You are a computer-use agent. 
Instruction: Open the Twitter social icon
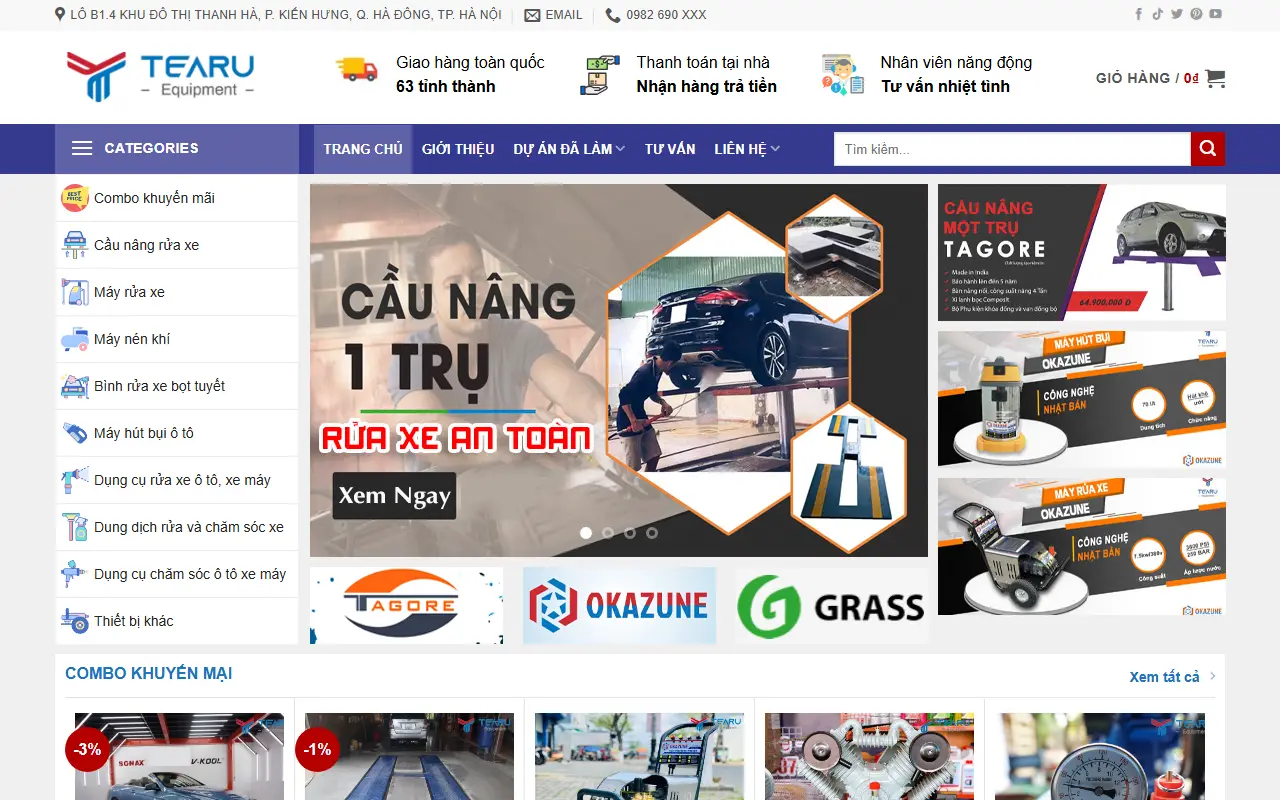tap(1177, 14)
